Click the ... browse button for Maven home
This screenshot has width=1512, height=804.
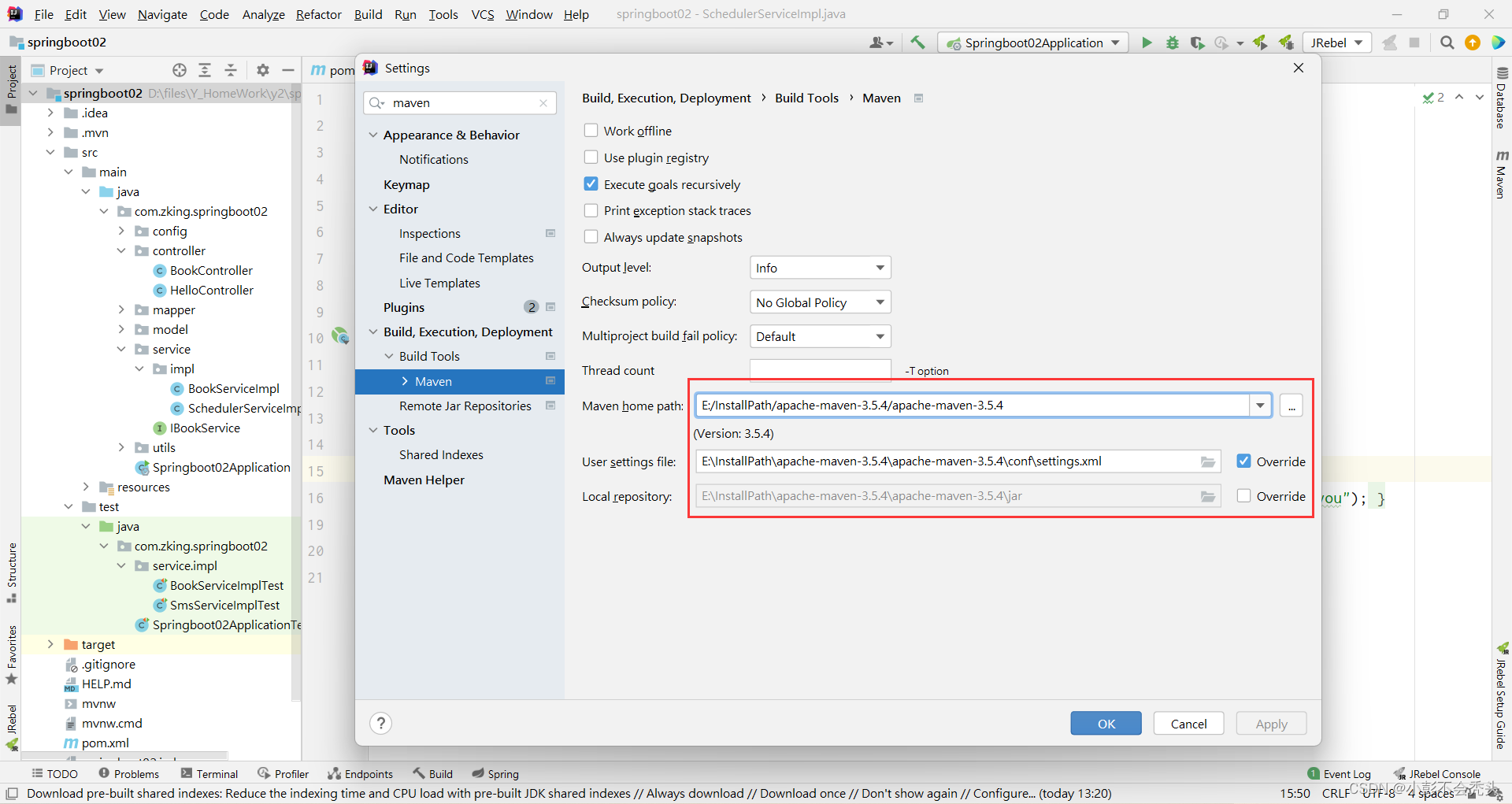1291,406
